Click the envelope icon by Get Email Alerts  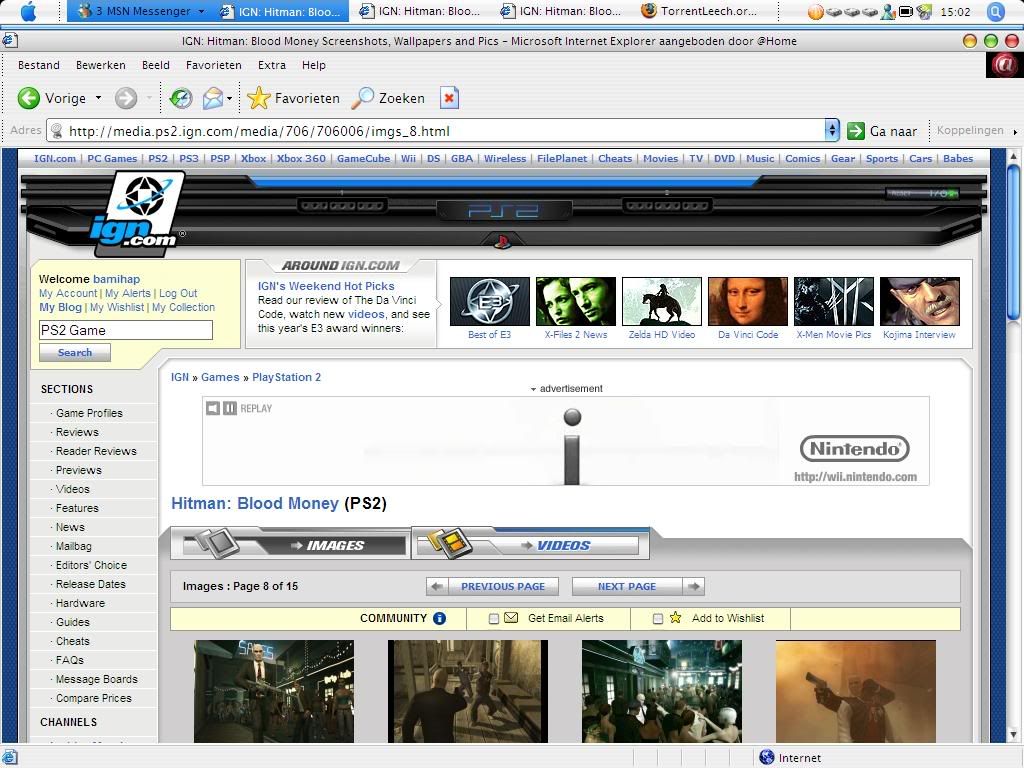(x=511, y=618)
